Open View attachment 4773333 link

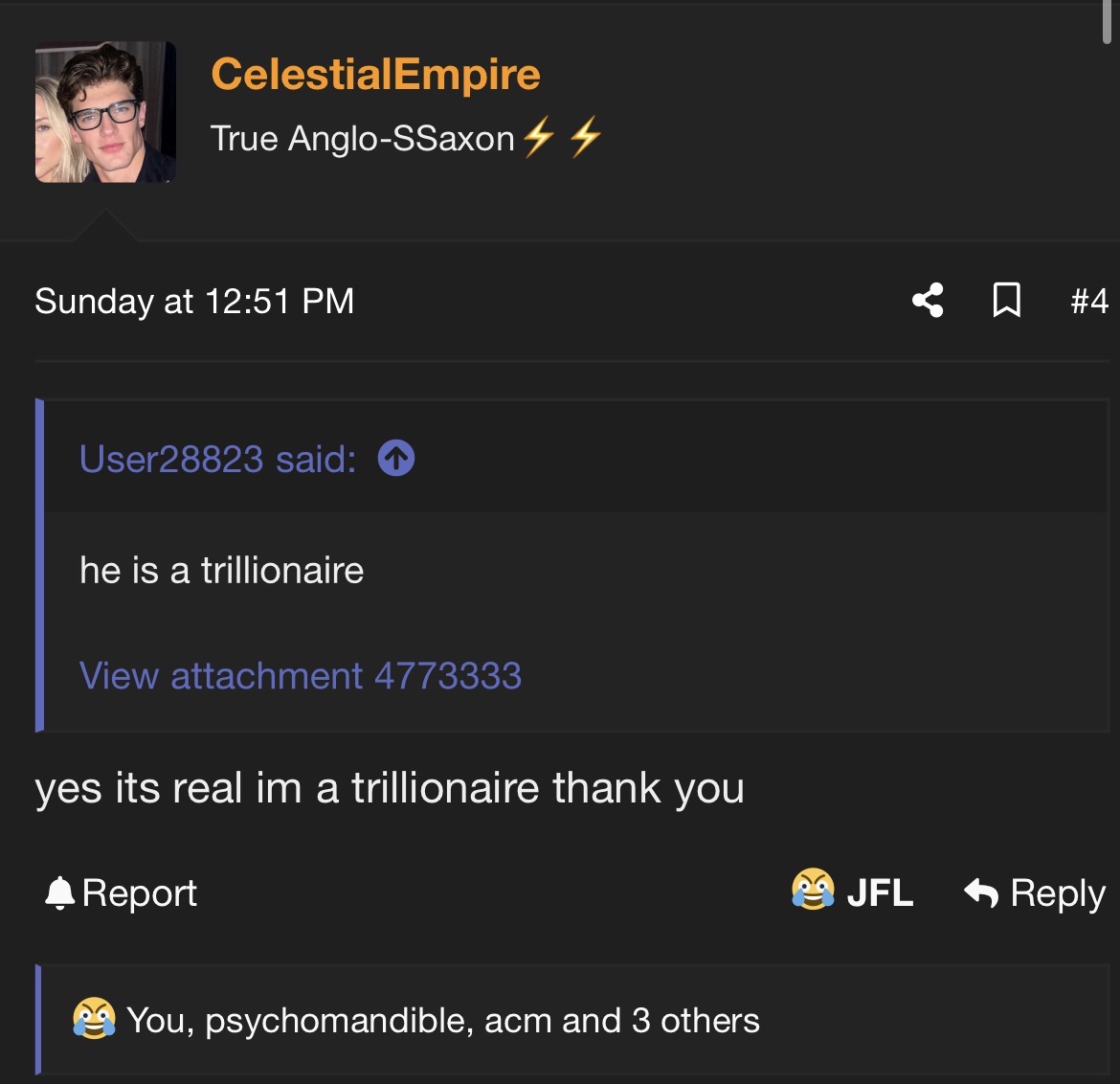[301, 676]
